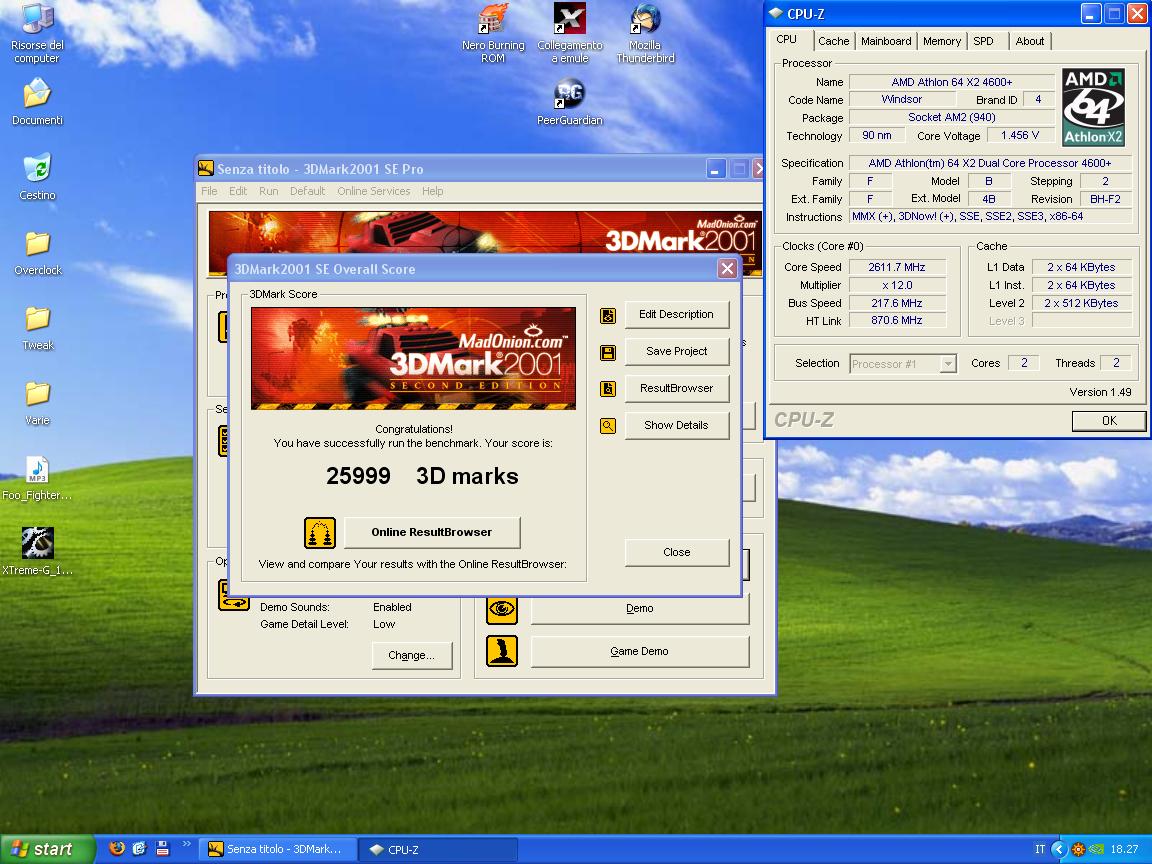Open the Run menu in 3DMark2001
This screenshot has height=864, width=1152.
(x=268, y=191)
